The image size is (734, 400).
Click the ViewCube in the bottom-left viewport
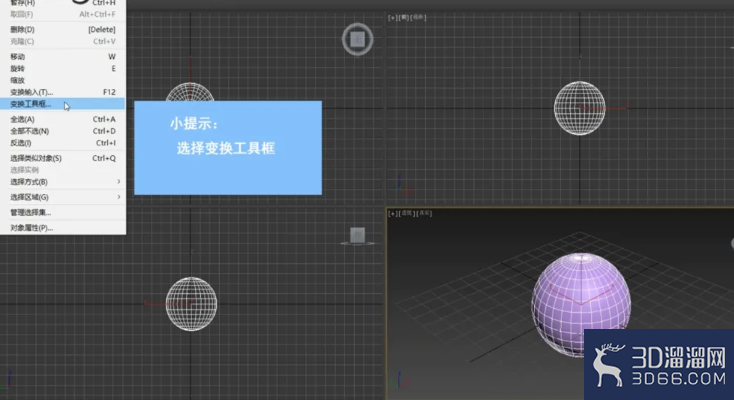(358, 235)
